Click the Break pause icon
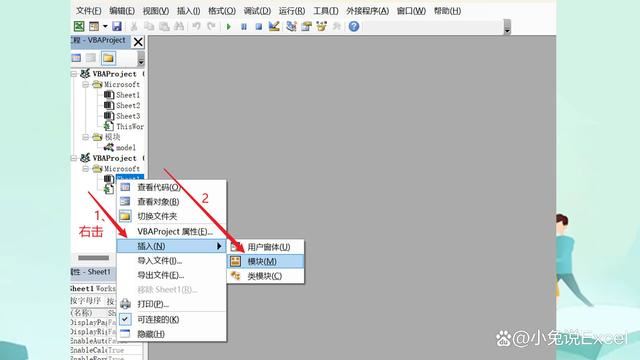This screenshot has height=360, width=640. (x=244, y=27)
